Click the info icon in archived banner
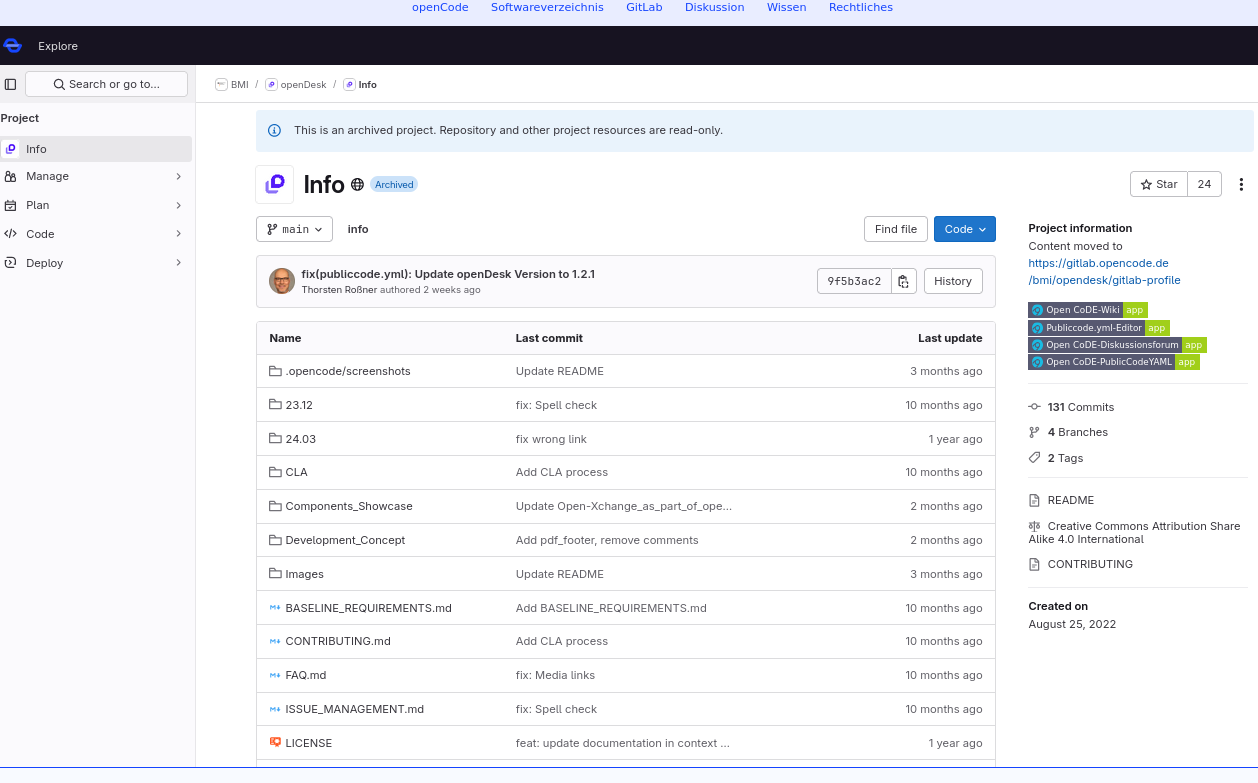 [x=275, y=130]
